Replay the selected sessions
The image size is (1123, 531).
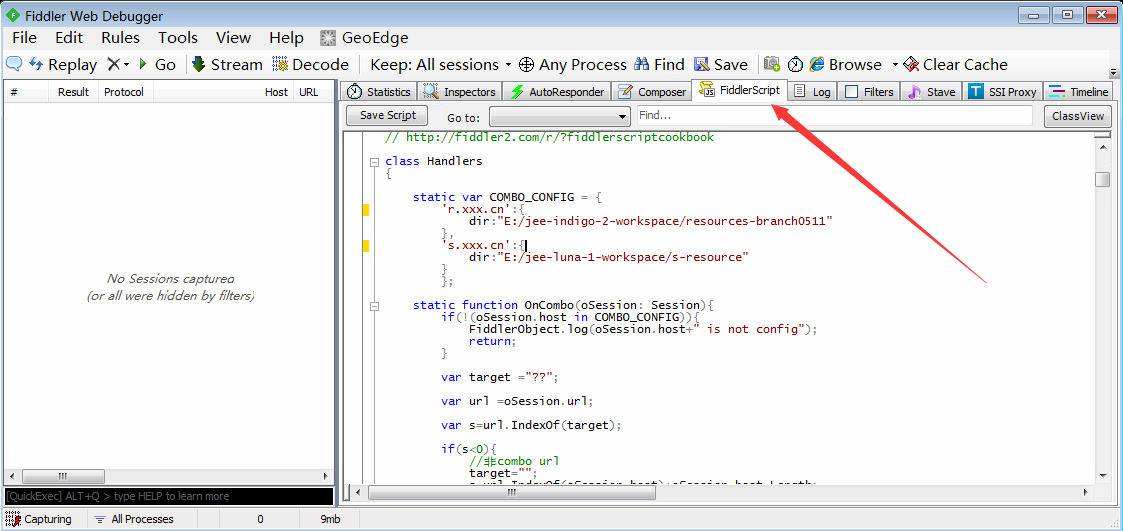tap(63, 64)
